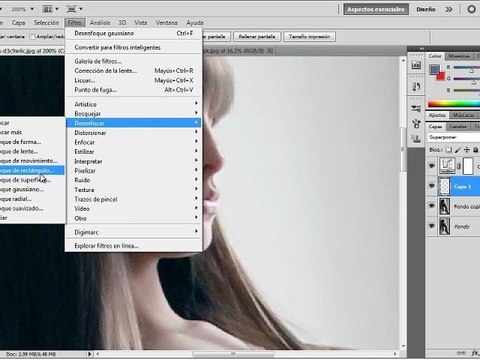
Task: Open the Ayuda menu
Action: 195,23
